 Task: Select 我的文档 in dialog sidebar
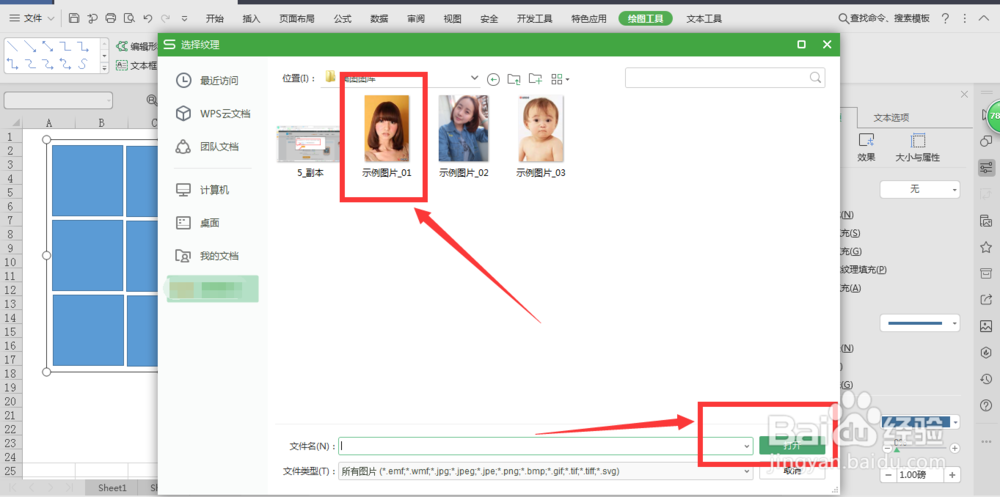(207, 256)
